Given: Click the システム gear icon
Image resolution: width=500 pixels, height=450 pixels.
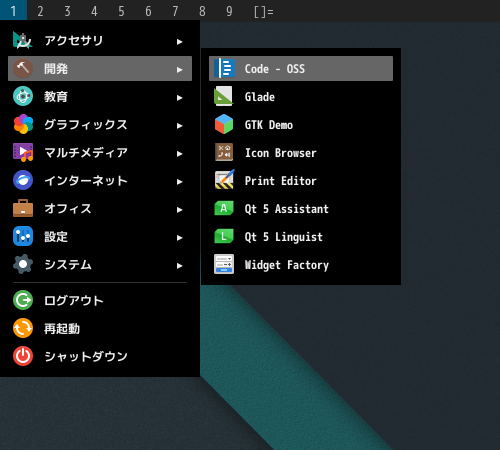Looking at the screenshot, I should pyautogui.click(x=23, y=264).
